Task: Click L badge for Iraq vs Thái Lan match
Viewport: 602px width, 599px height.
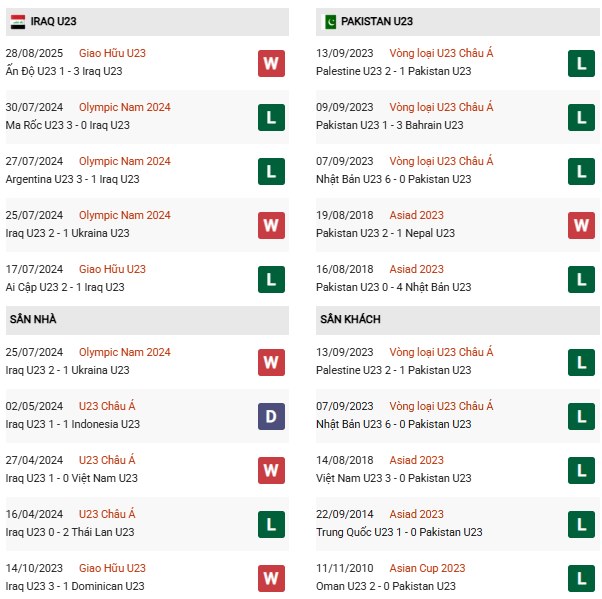Action: [x=271, y=524]
